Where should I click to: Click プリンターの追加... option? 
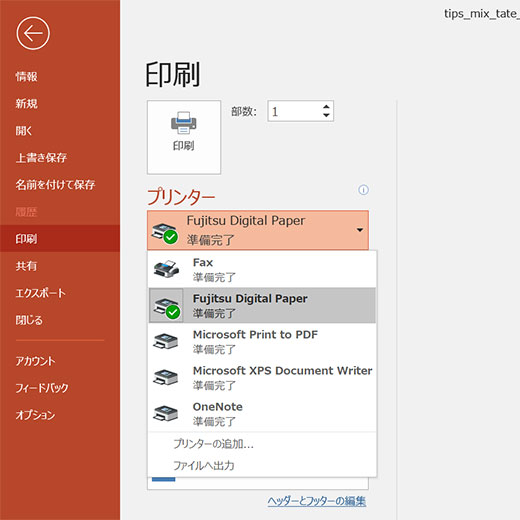click(213, 444)
